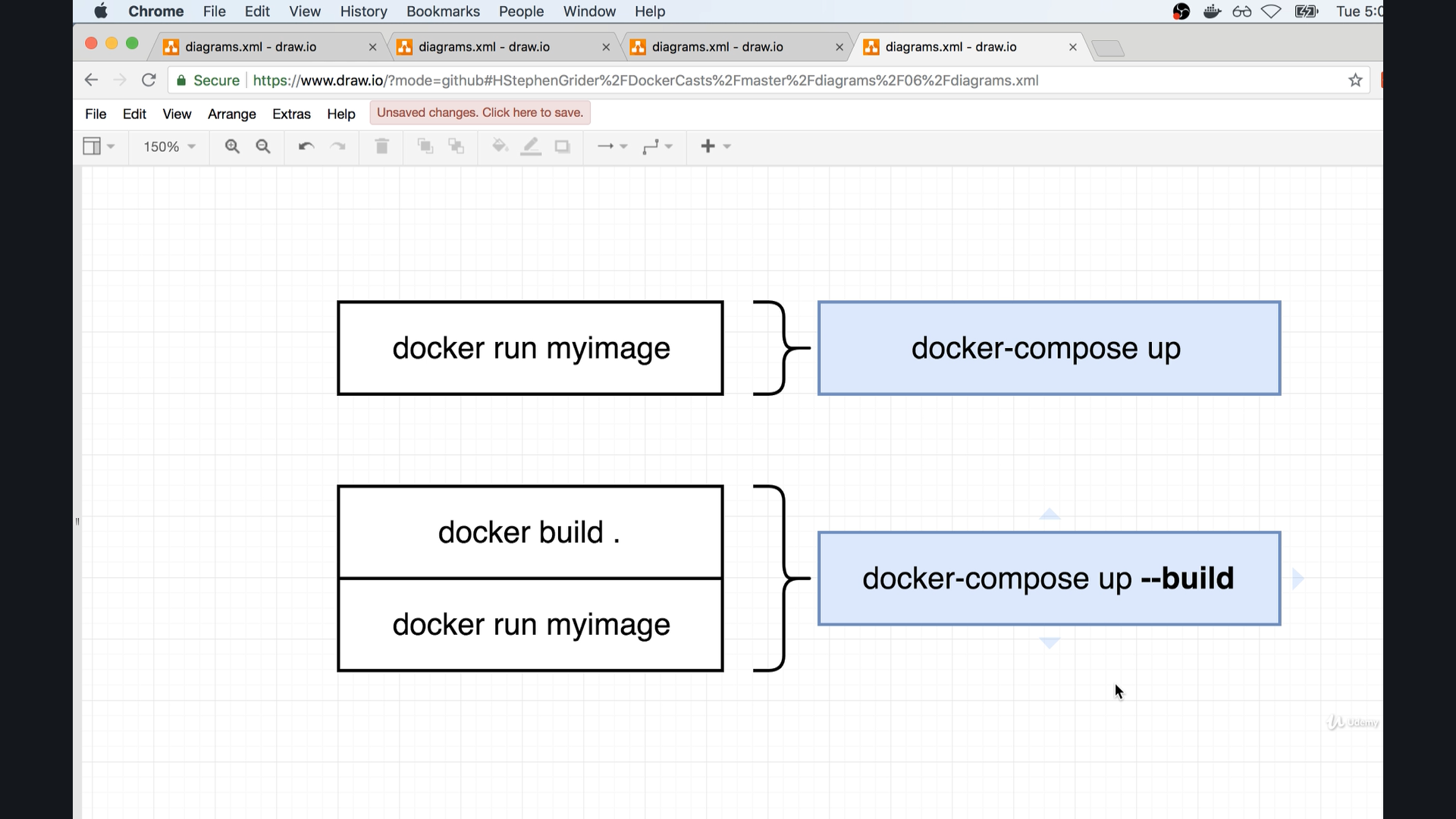Delete selection with the trash icon
Screen dimensions: 1456x819
[381, 146]
